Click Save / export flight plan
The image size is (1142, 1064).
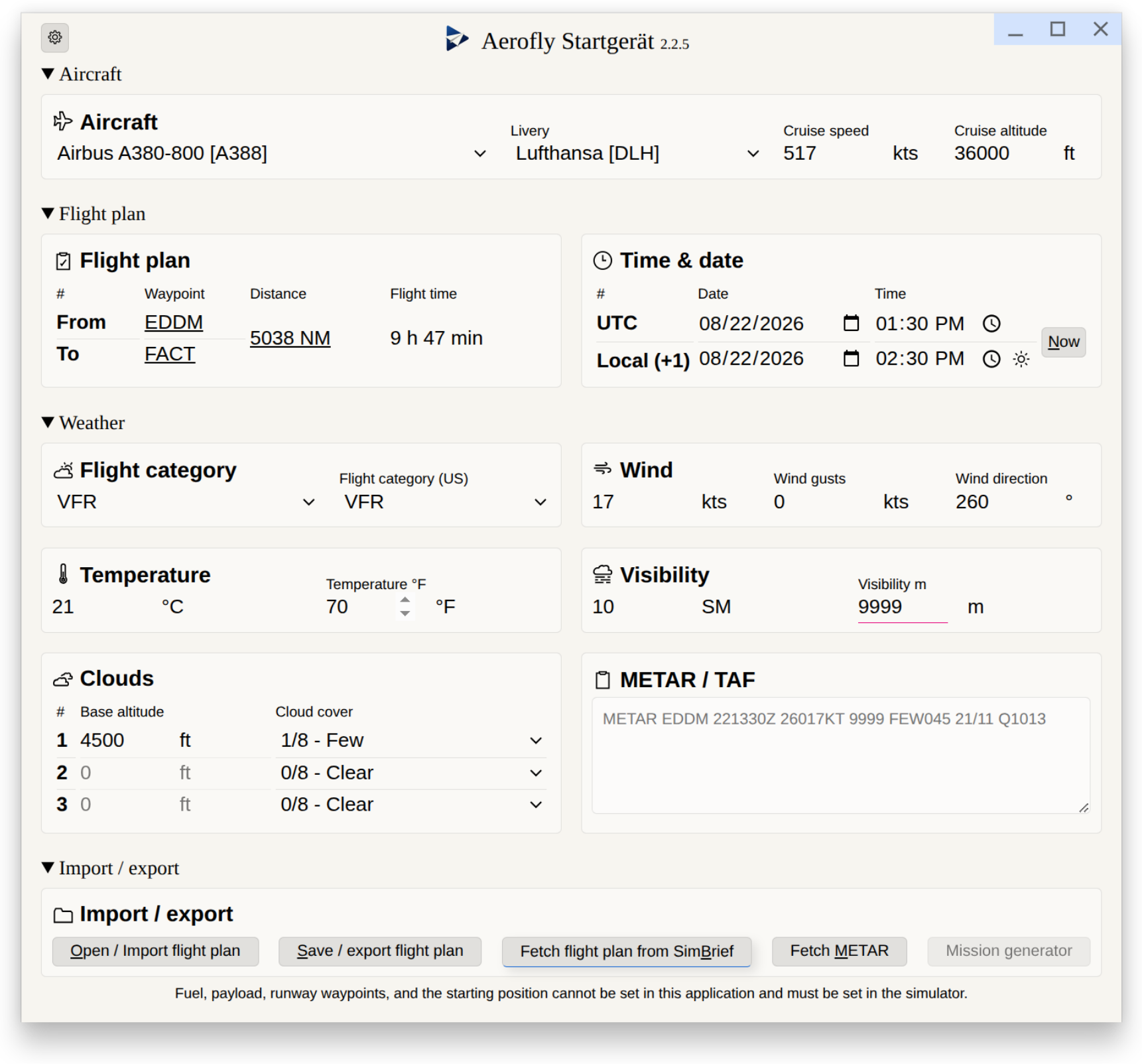[380, 951]
